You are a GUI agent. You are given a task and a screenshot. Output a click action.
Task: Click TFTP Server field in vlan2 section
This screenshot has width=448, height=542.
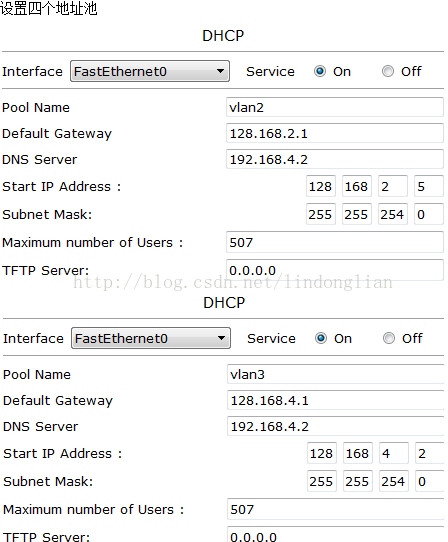335,270
